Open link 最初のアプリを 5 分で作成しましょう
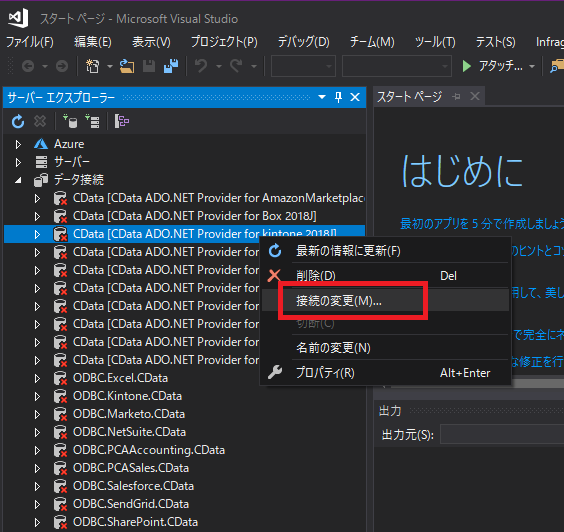This screenshot has width=564, height=532. pyautogui.click(x=482, y=224)
